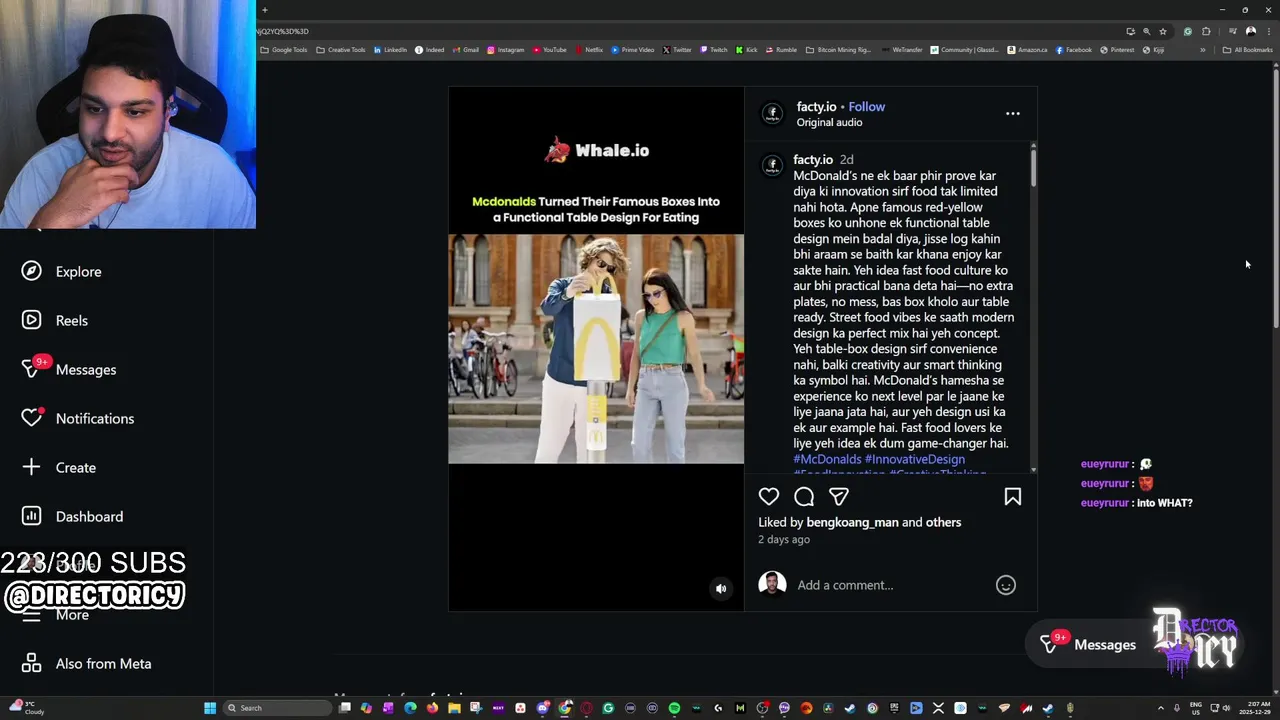This screenshot has width=1280, height=720.
Task: Open the More menu in the sidebar
Action: [55, 614]
